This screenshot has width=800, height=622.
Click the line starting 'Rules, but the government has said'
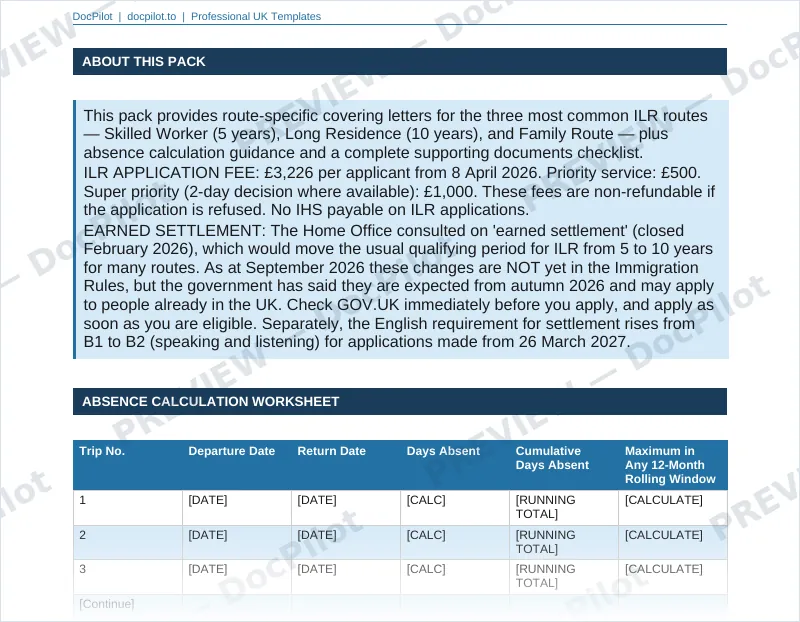(x=398, y=286)
